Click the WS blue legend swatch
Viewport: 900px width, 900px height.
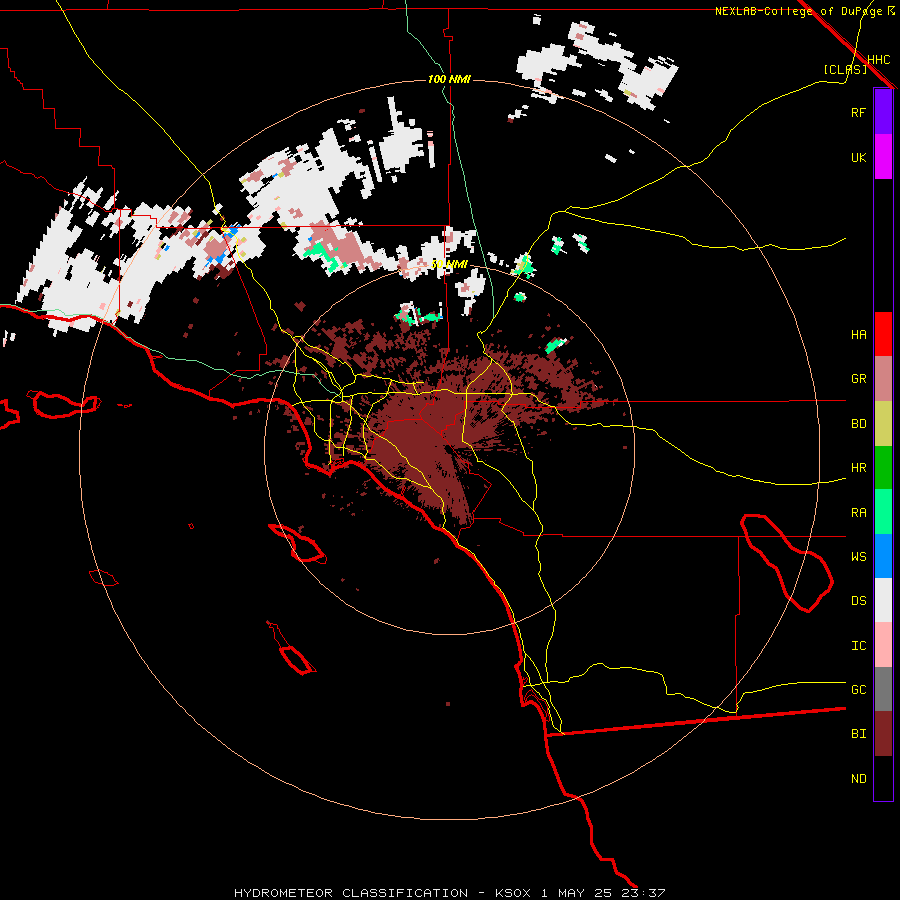[x=883, y=556]
